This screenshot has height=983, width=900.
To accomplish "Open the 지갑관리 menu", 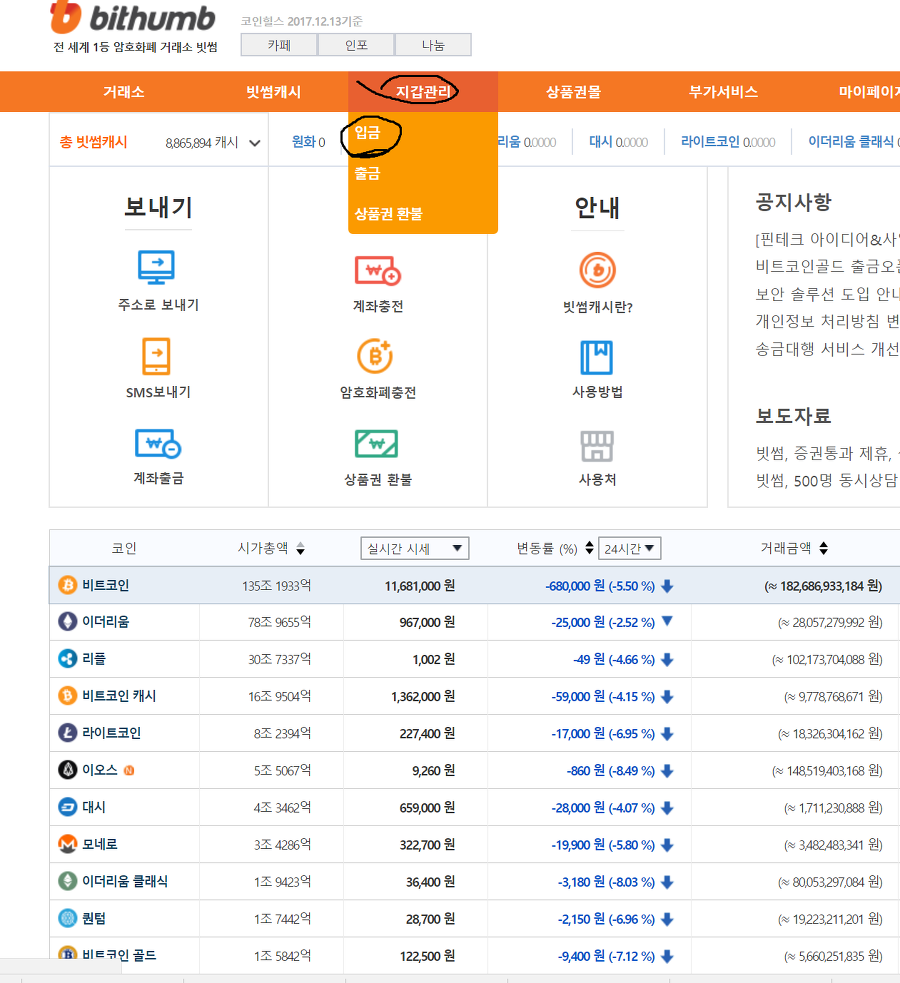I will pos(425,91).
